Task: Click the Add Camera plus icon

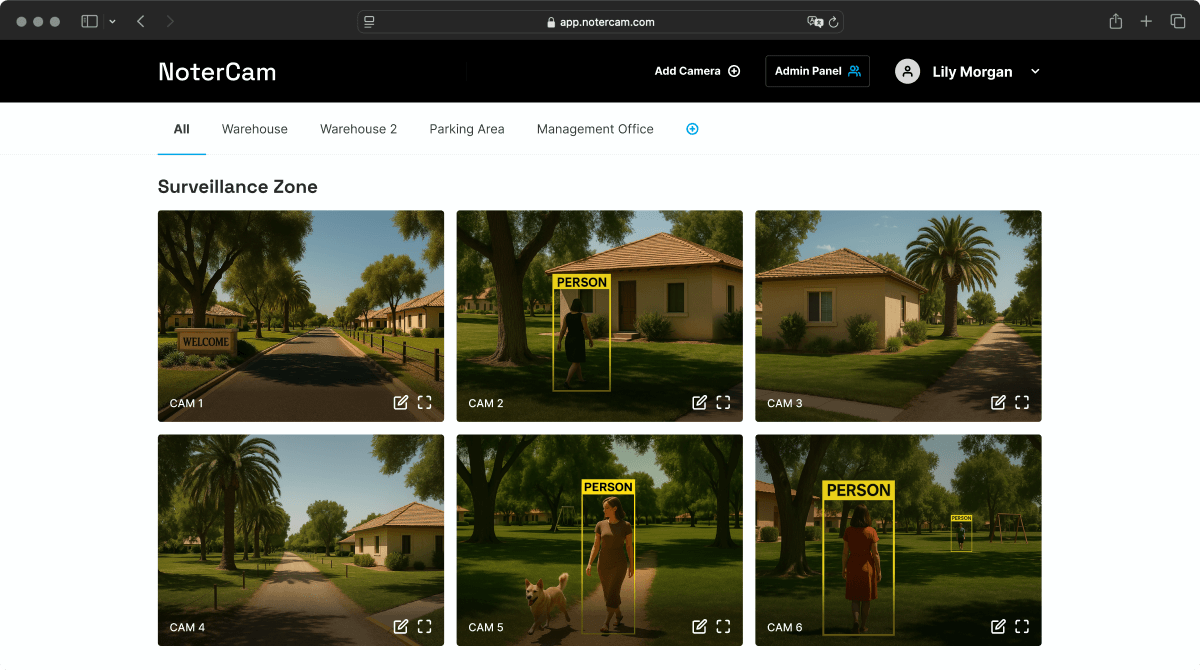Action: (x=734, y=71)
